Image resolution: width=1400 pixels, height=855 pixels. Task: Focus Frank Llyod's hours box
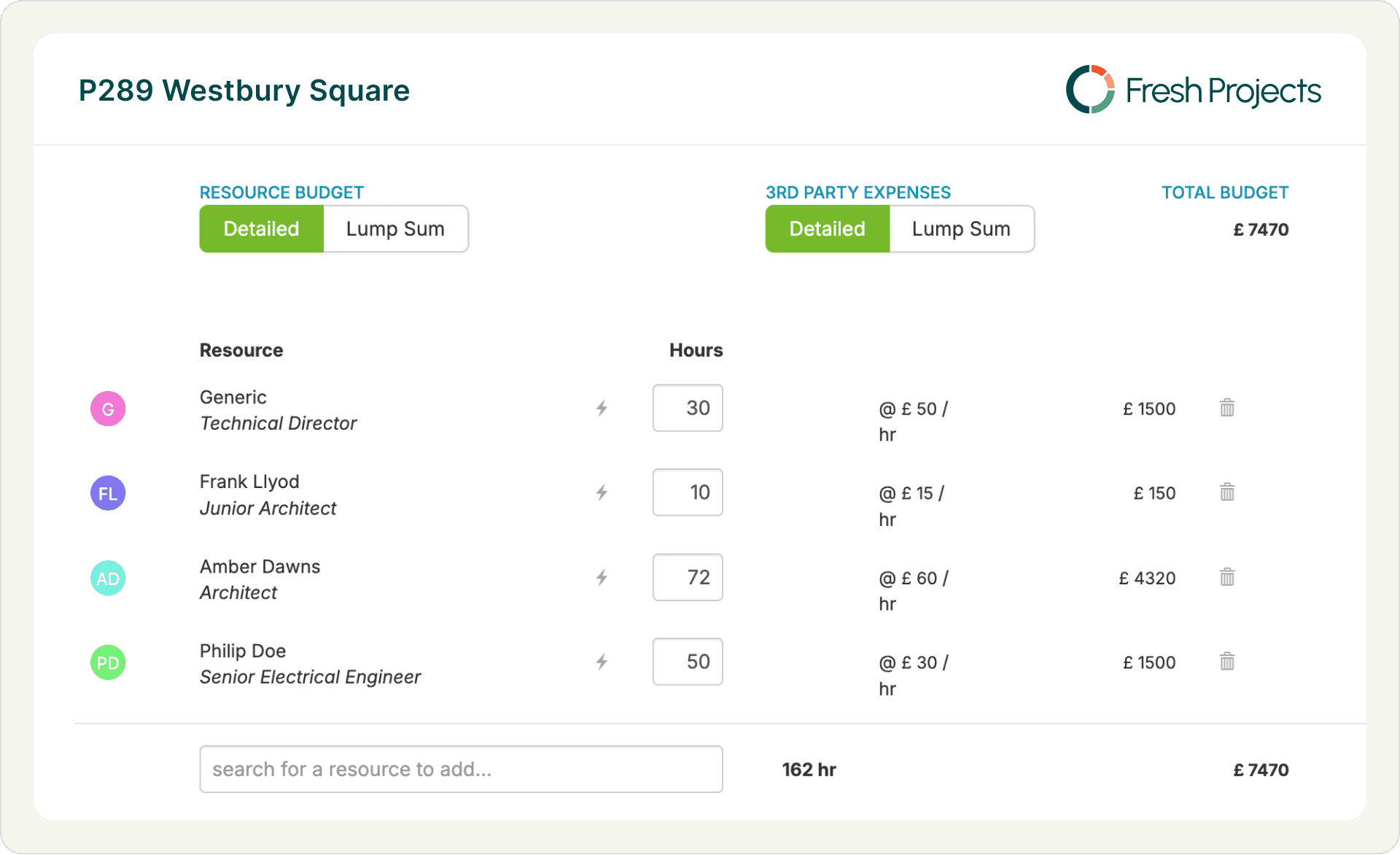pyautogui.click(x=687, y=492)
